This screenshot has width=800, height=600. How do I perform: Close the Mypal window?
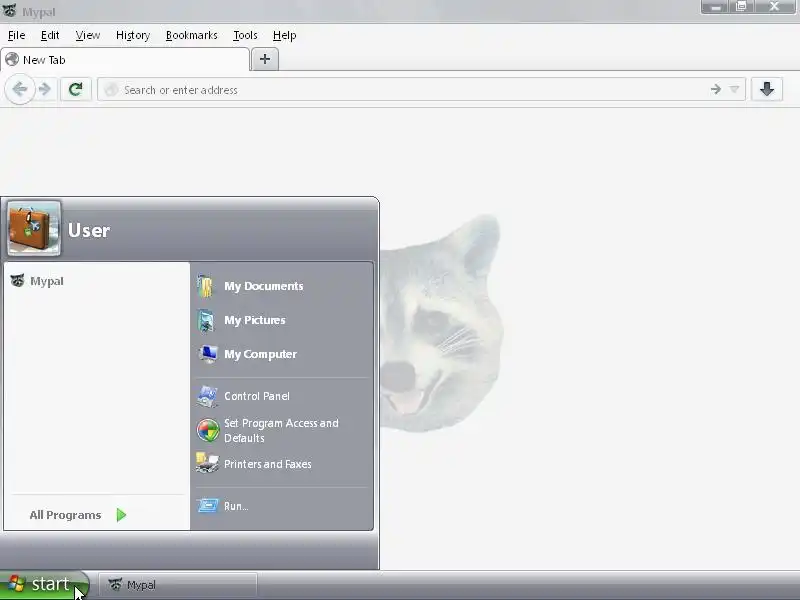coord(774,6)
